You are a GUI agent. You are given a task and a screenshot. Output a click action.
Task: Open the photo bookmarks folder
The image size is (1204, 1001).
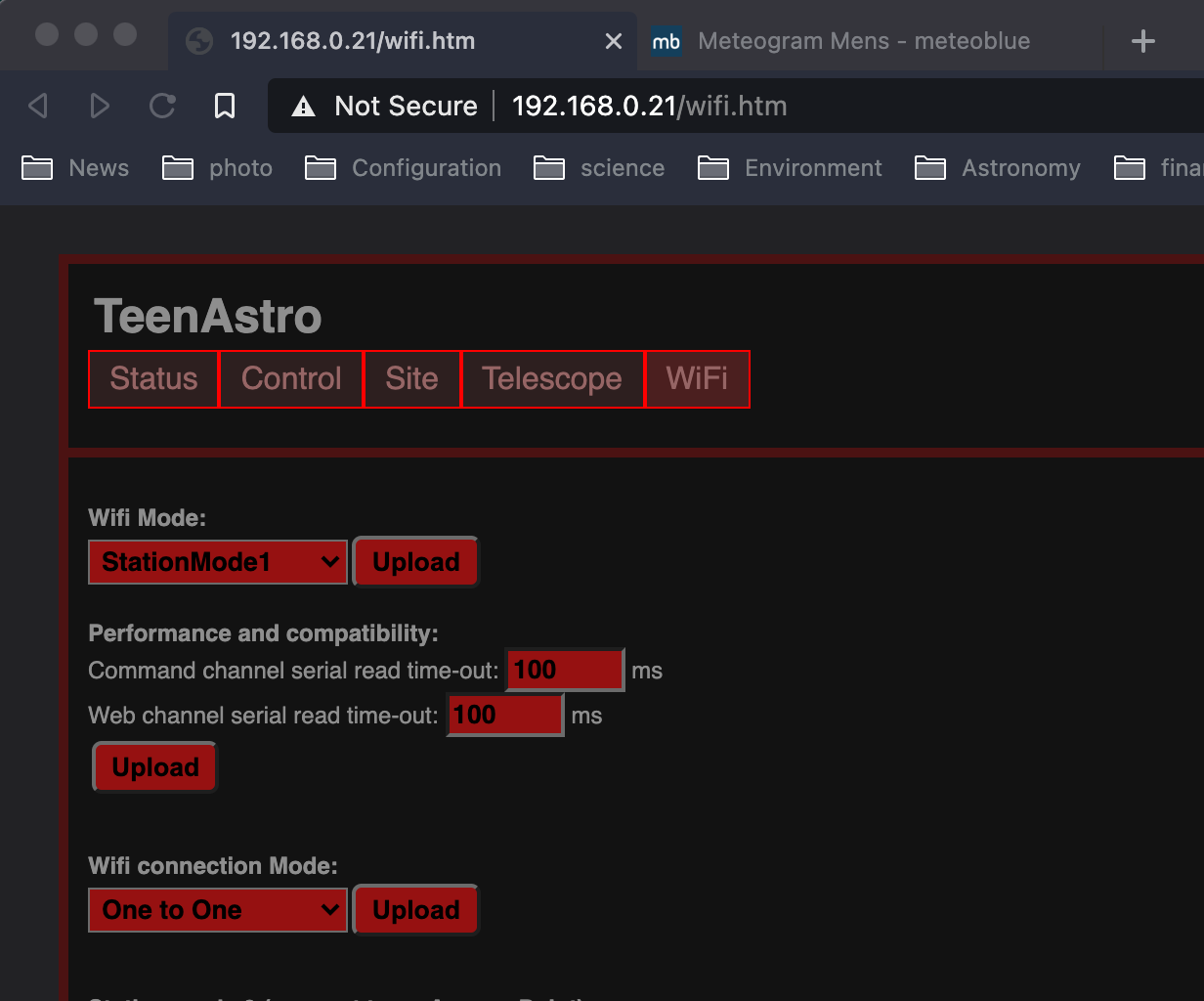click(217, 168)
